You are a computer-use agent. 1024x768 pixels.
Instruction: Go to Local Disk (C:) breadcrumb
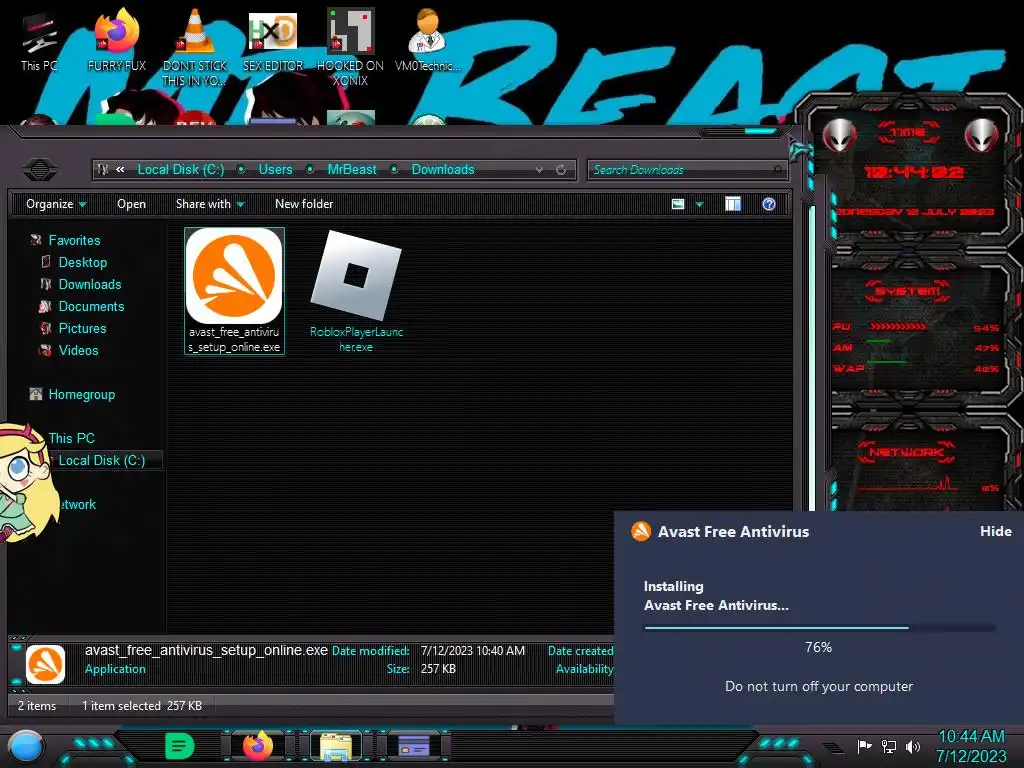pyautogui.click(x=181, y=170)
